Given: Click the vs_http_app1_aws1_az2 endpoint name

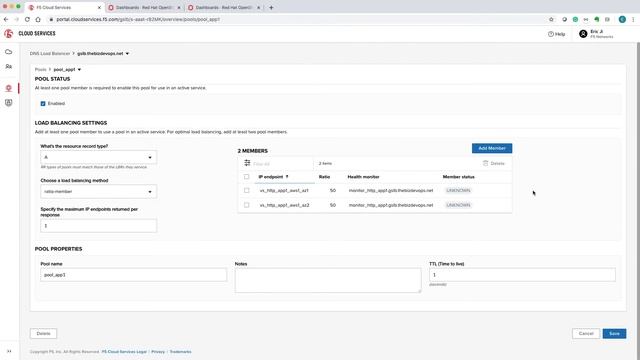Looking at the screenshot, I should click(284, 205).
